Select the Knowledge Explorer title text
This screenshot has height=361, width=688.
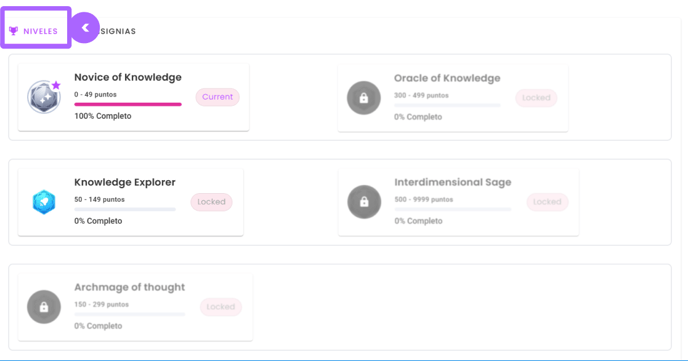tap(125, 182)
